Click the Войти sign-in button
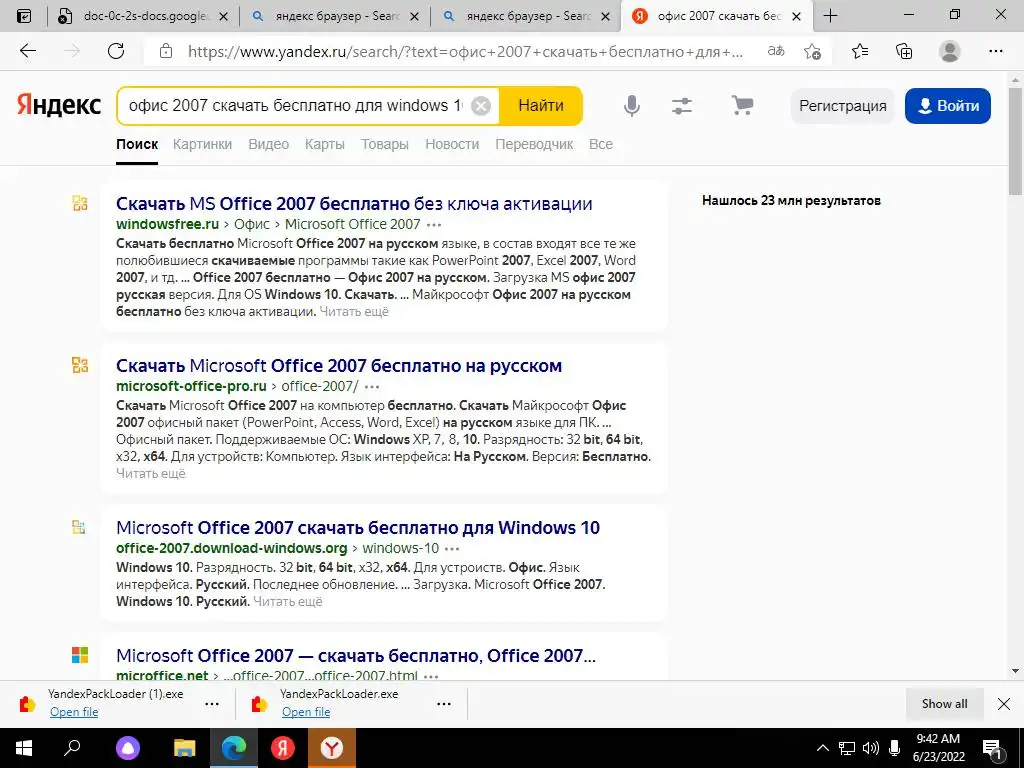Image resolution: width=1024 pixels, height=768 pixels. [948, 106]
